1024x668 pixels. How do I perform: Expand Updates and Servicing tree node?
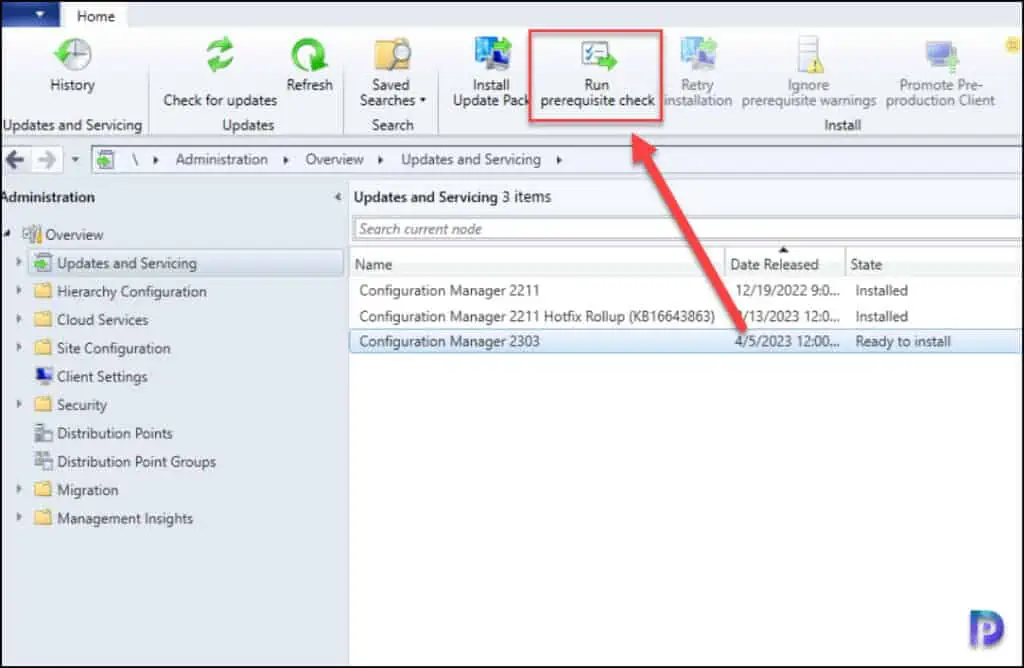coord(18,262)
